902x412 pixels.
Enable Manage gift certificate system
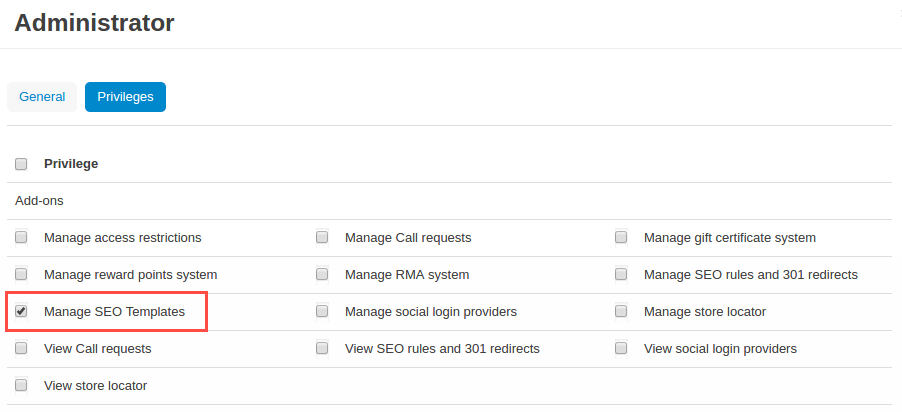(x=621, y=238)
